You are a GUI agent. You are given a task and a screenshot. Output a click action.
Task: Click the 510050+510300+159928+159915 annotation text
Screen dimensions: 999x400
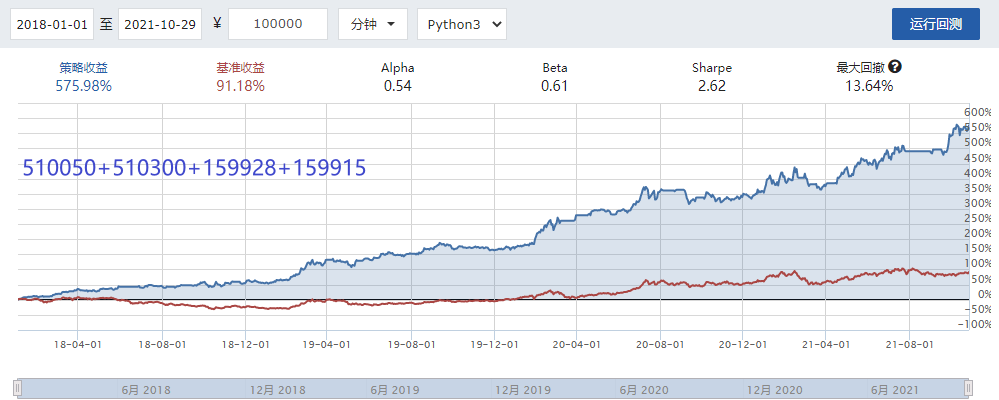194,169
